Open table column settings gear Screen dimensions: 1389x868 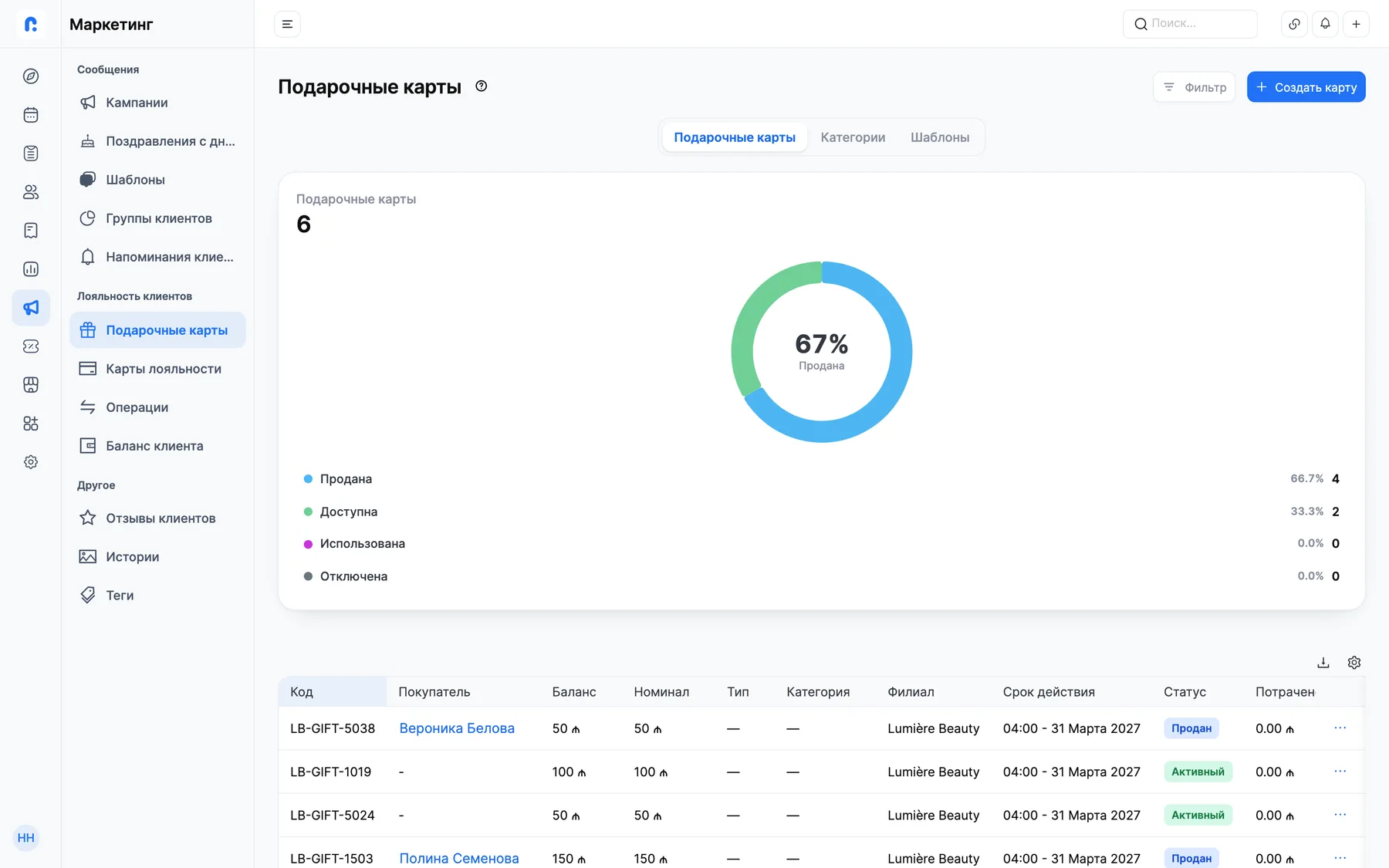[x=1354, y=663]
